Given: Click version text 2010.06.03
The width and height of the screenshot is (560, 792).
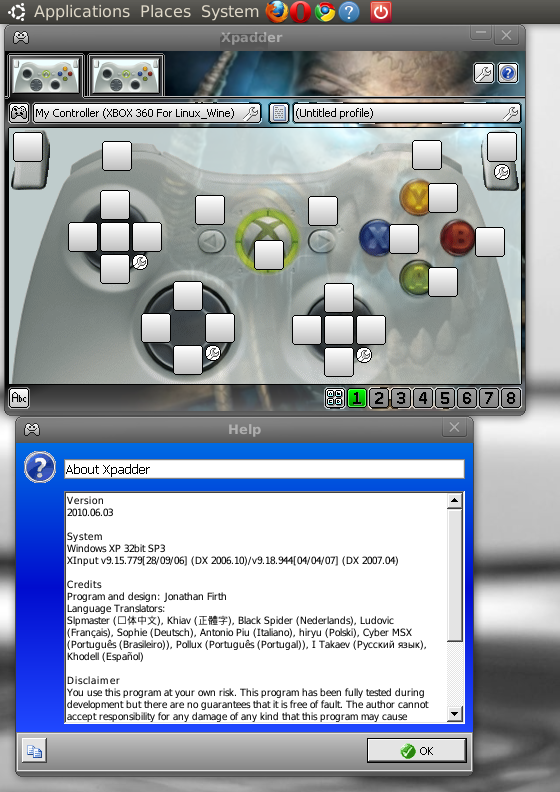Looking at the screenshot, I should tap(90, 513).
